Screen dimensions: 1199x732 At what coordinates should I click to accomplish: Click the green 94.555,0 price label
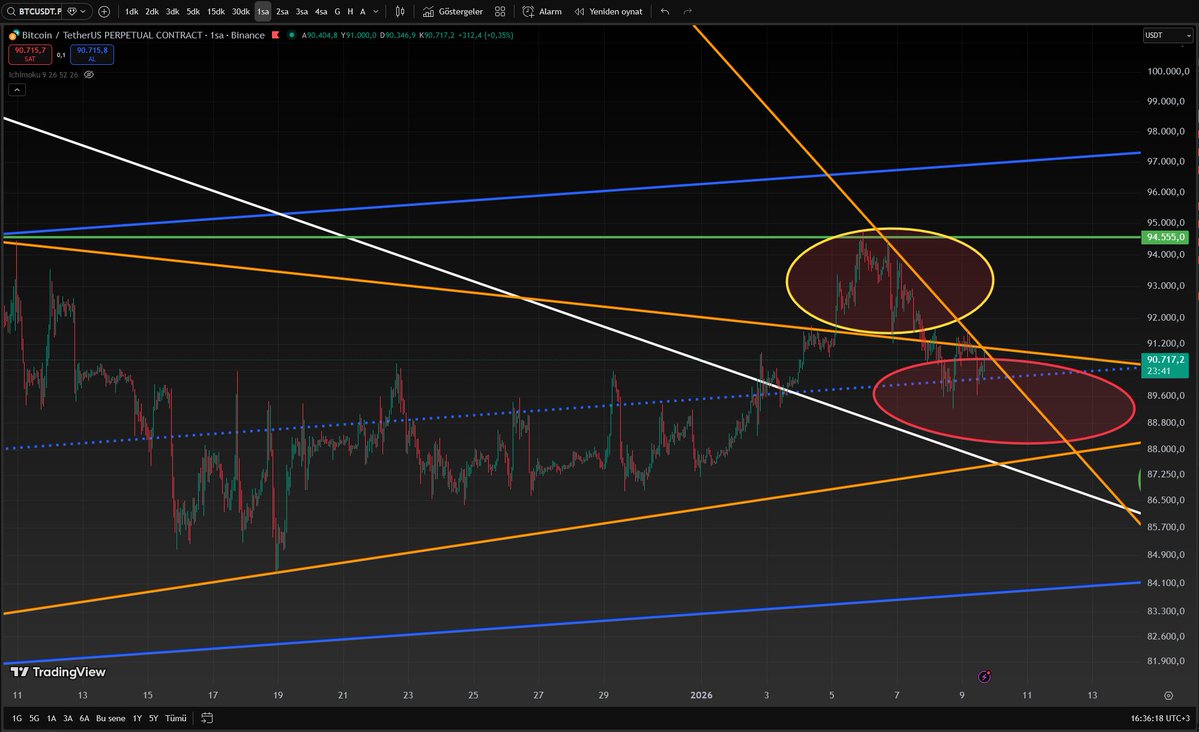coord(1165,237)
